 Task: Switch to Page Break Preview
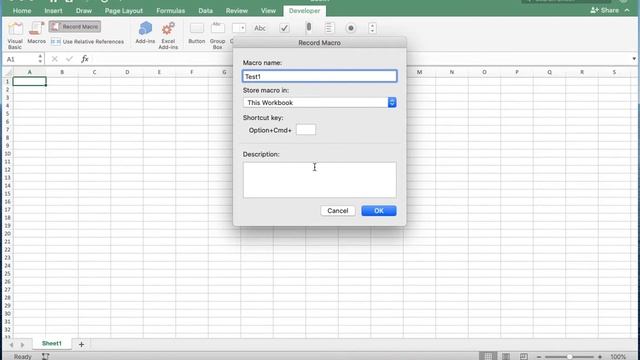point(524,356)
